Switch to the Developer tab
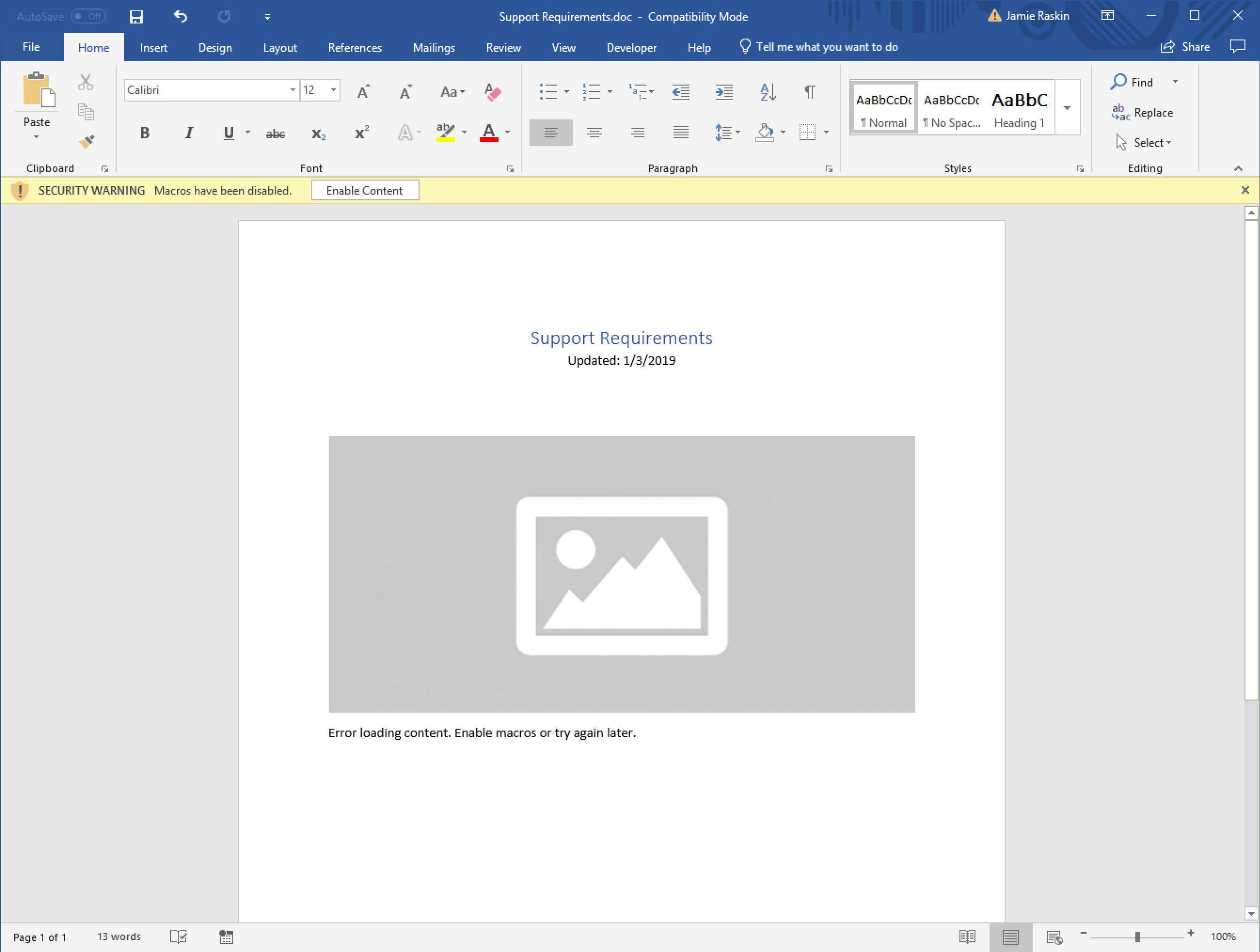The image size is (1260, 952). coord(631,48)
